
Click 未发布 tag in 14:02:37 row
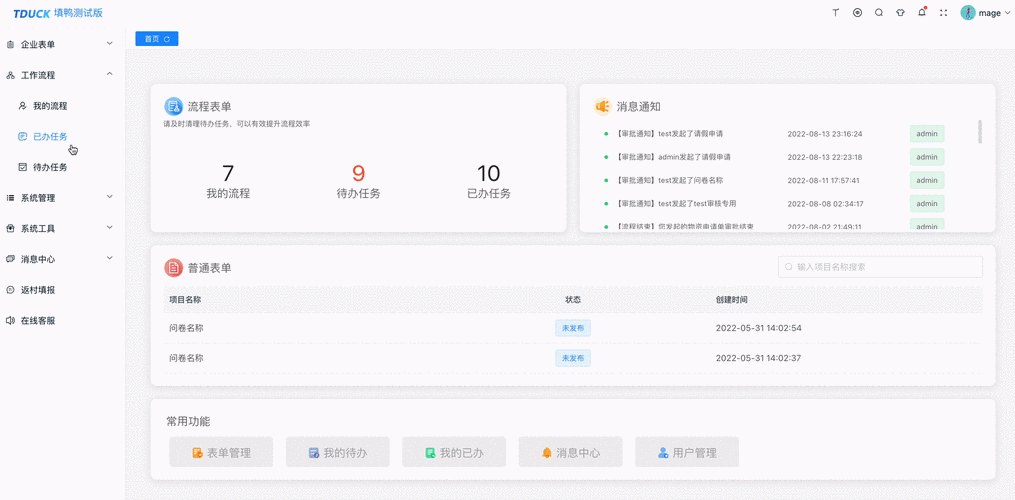point(573,358)
